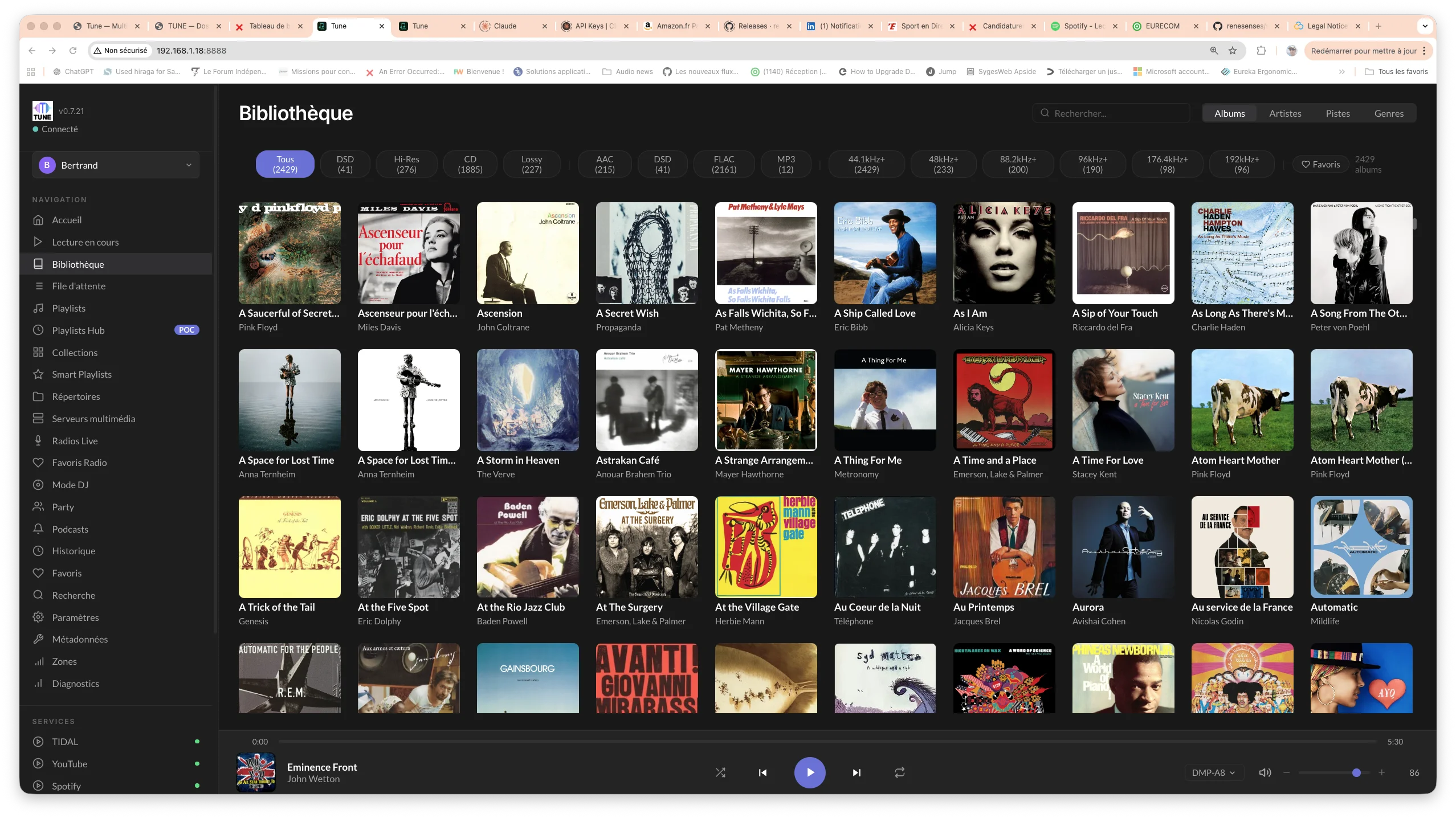This screenshot has width=1456, height=818.
Task: Adjust the volume slider handle
Action: click(x=1356, y=773)
